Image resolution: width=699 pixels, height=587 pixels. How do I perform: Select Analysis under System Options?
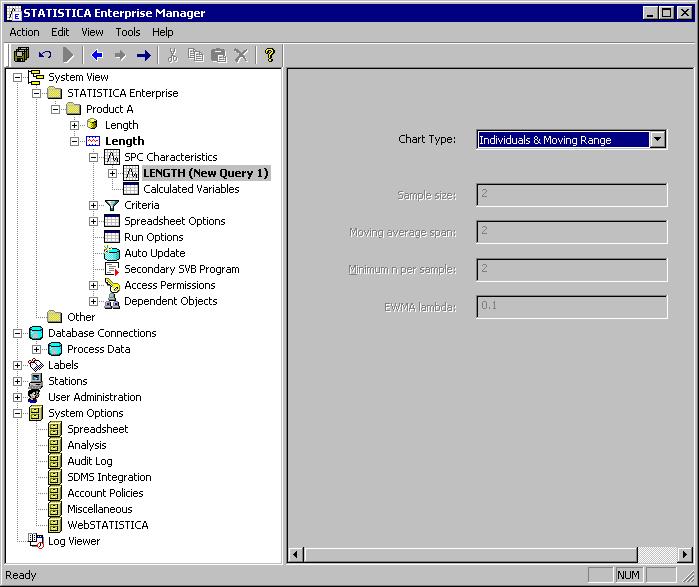(x=87, y=445)
